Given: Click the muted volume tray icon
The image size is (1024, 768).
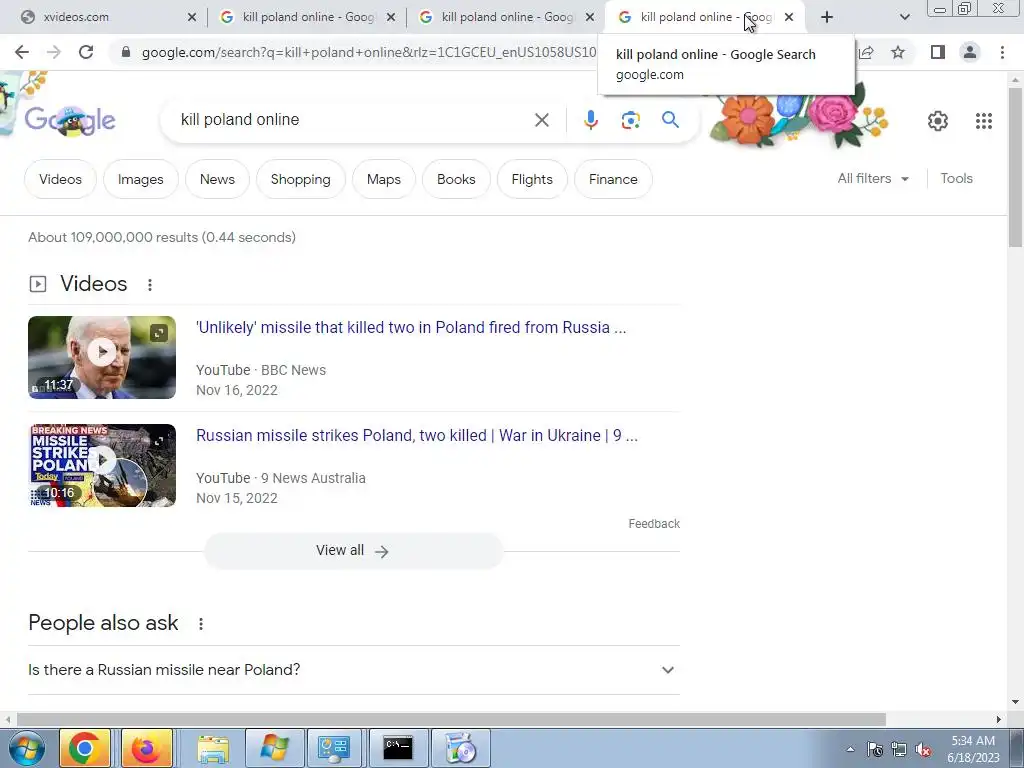Looking at the screenshot, I should coord(923,750).
